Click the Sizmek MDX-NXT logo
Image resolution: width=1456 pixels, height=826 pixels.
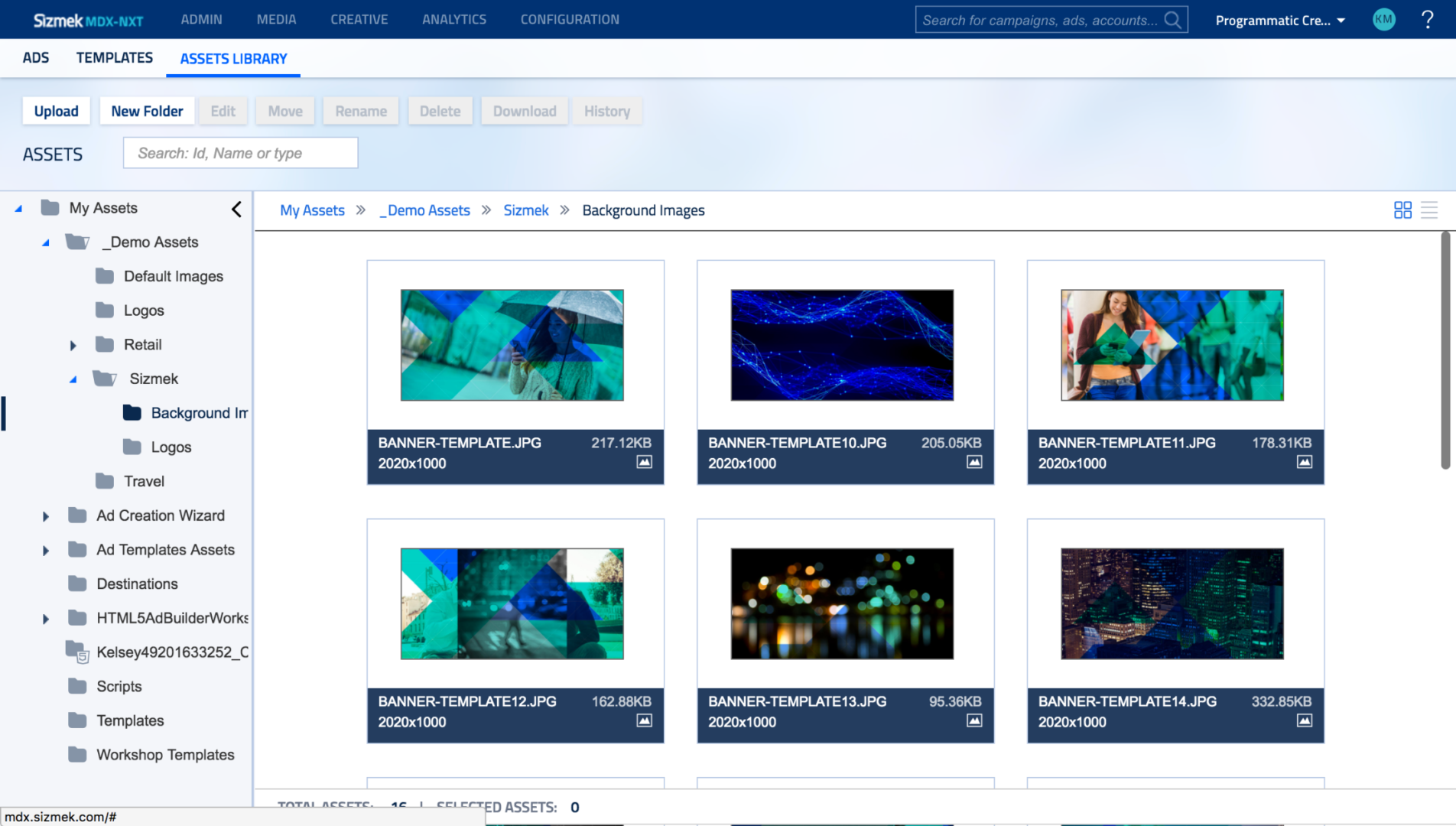click(x=88, y=21)
